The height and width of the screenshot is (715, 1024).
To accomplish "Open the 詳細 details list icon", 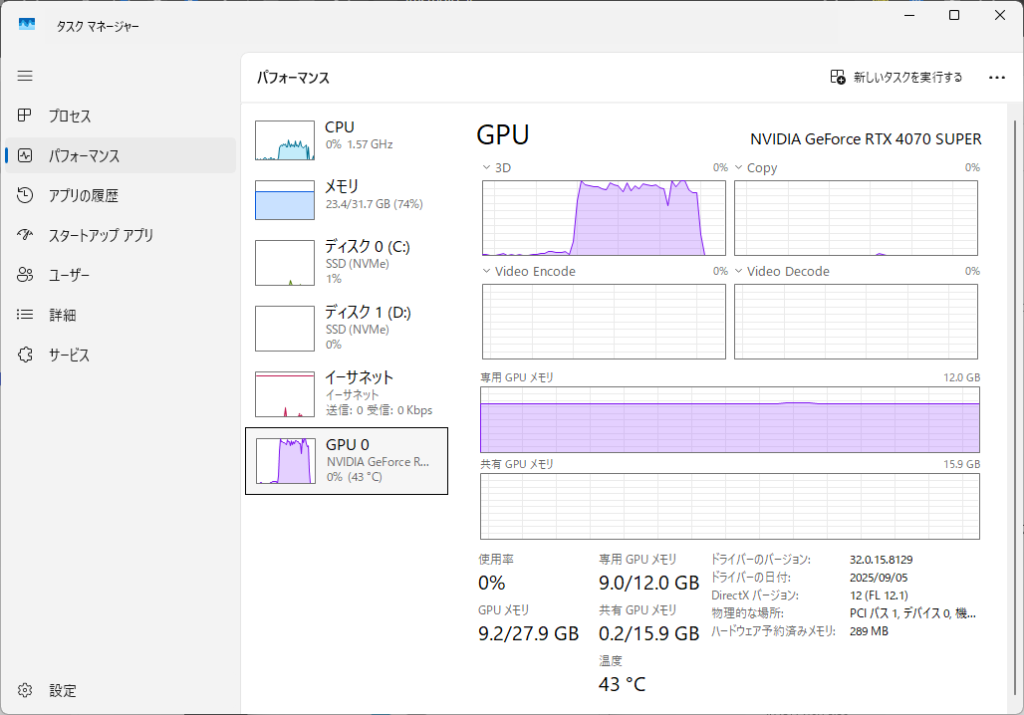I will click(x=26, y=315).
